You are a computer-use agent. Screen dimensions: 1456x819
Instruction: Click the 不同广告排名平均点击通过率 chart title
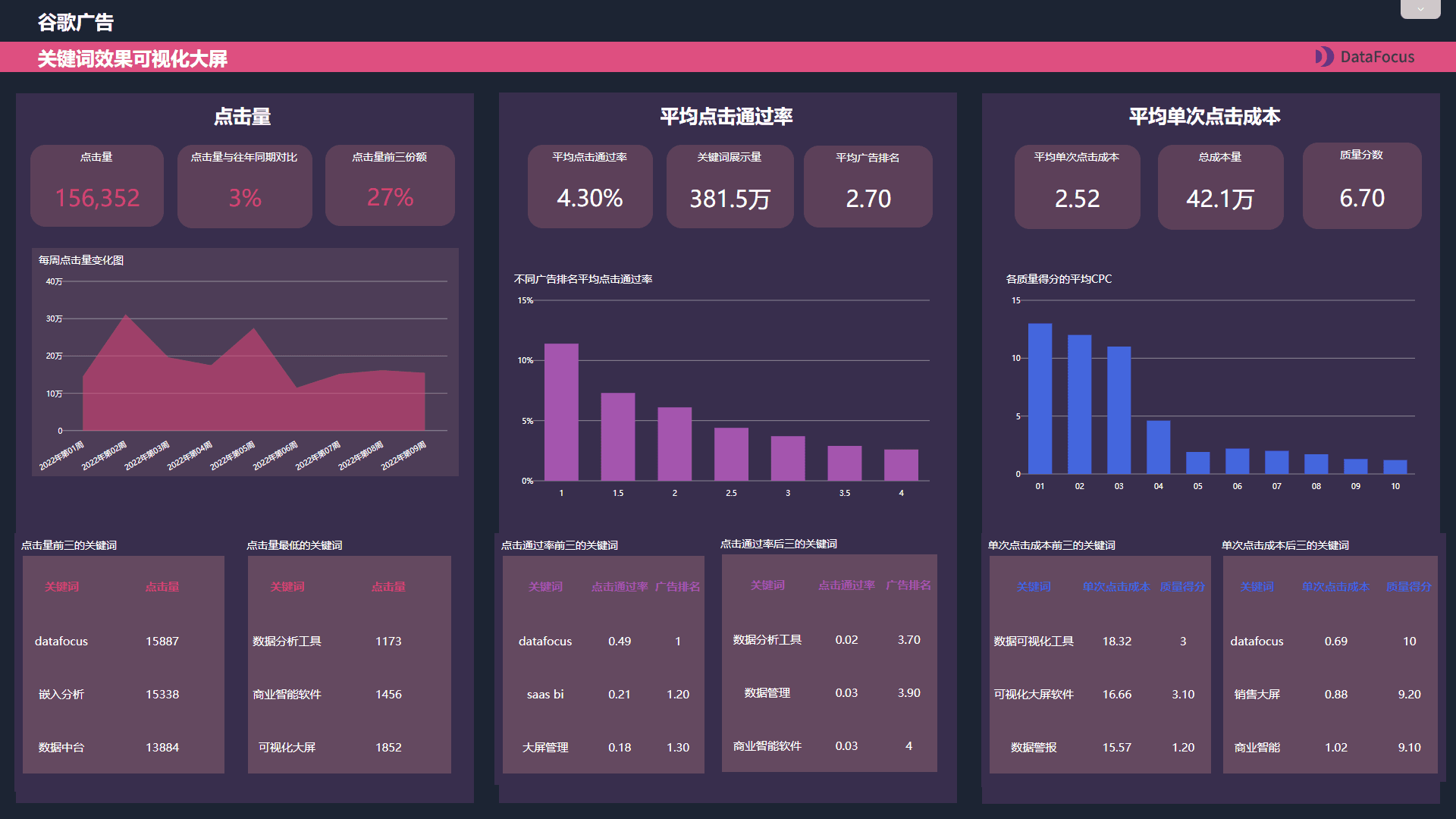coord(583,279)
